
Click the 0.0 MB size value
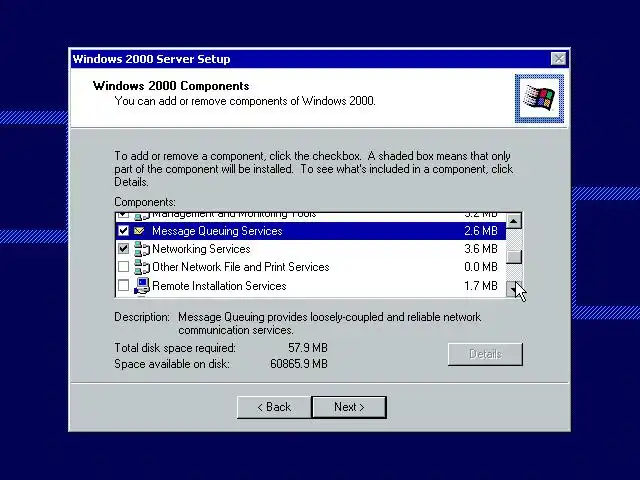[481, 267]
